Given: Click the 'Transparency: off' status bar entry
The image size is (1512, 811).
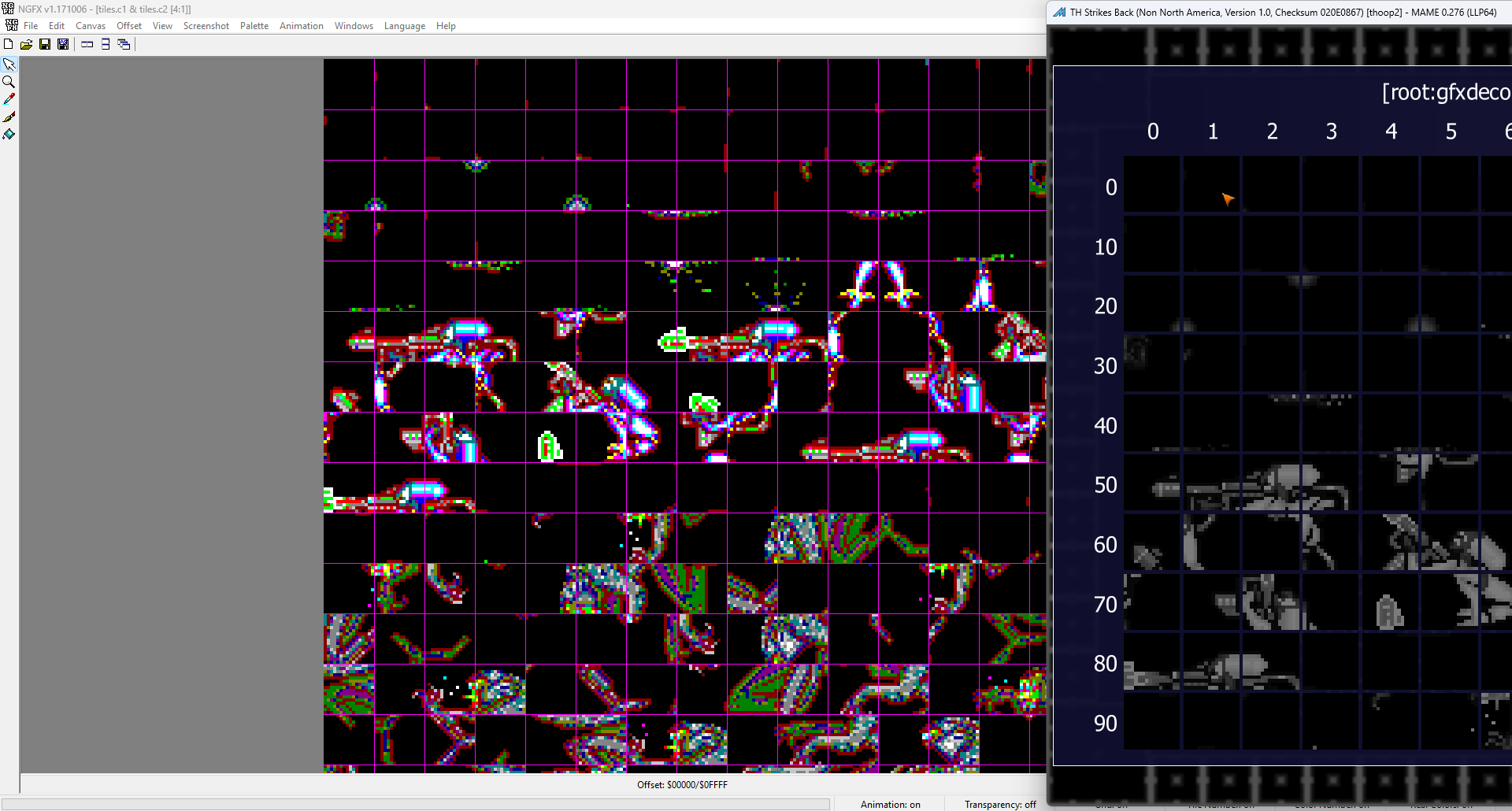Looking at the screenshot, I should (1000, 805).
